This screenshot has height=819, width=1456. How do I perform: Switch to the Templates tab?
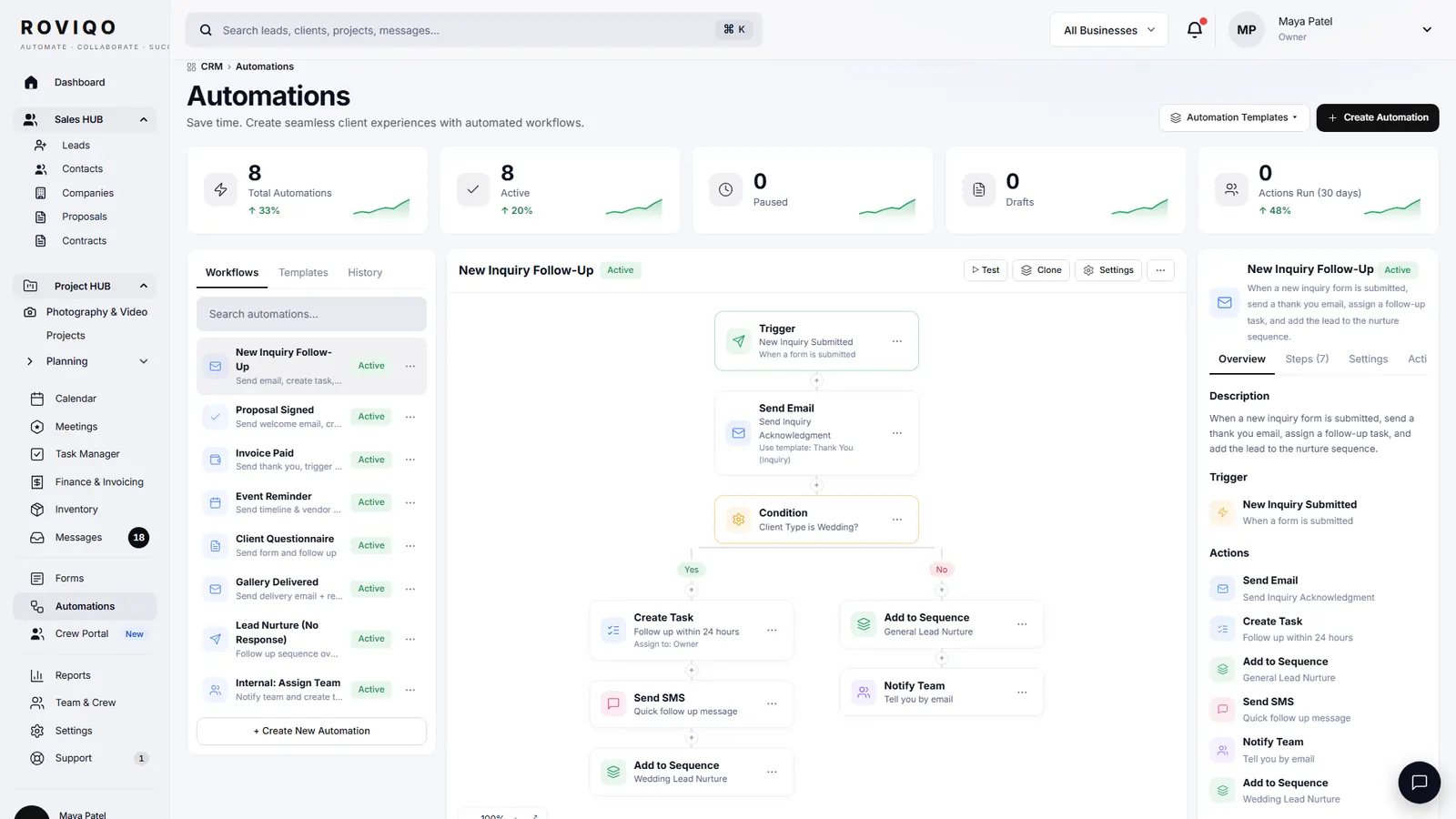pos(303,273)
